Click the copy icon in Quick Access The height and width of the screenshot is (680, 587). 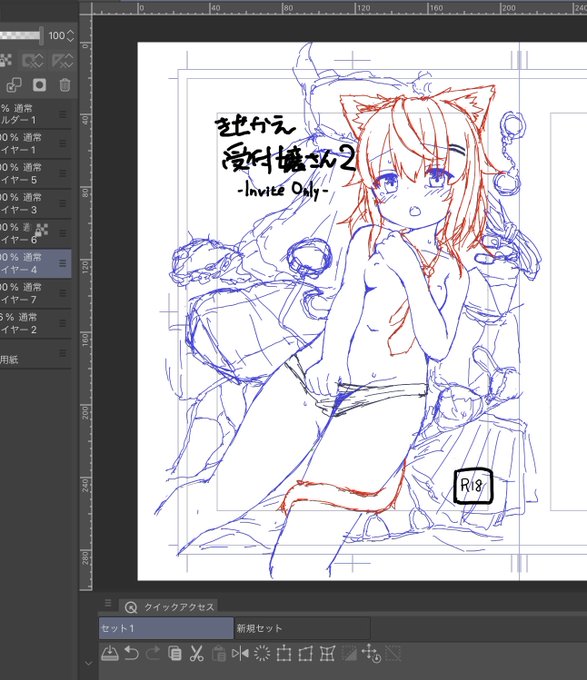(x=175, y=653)
